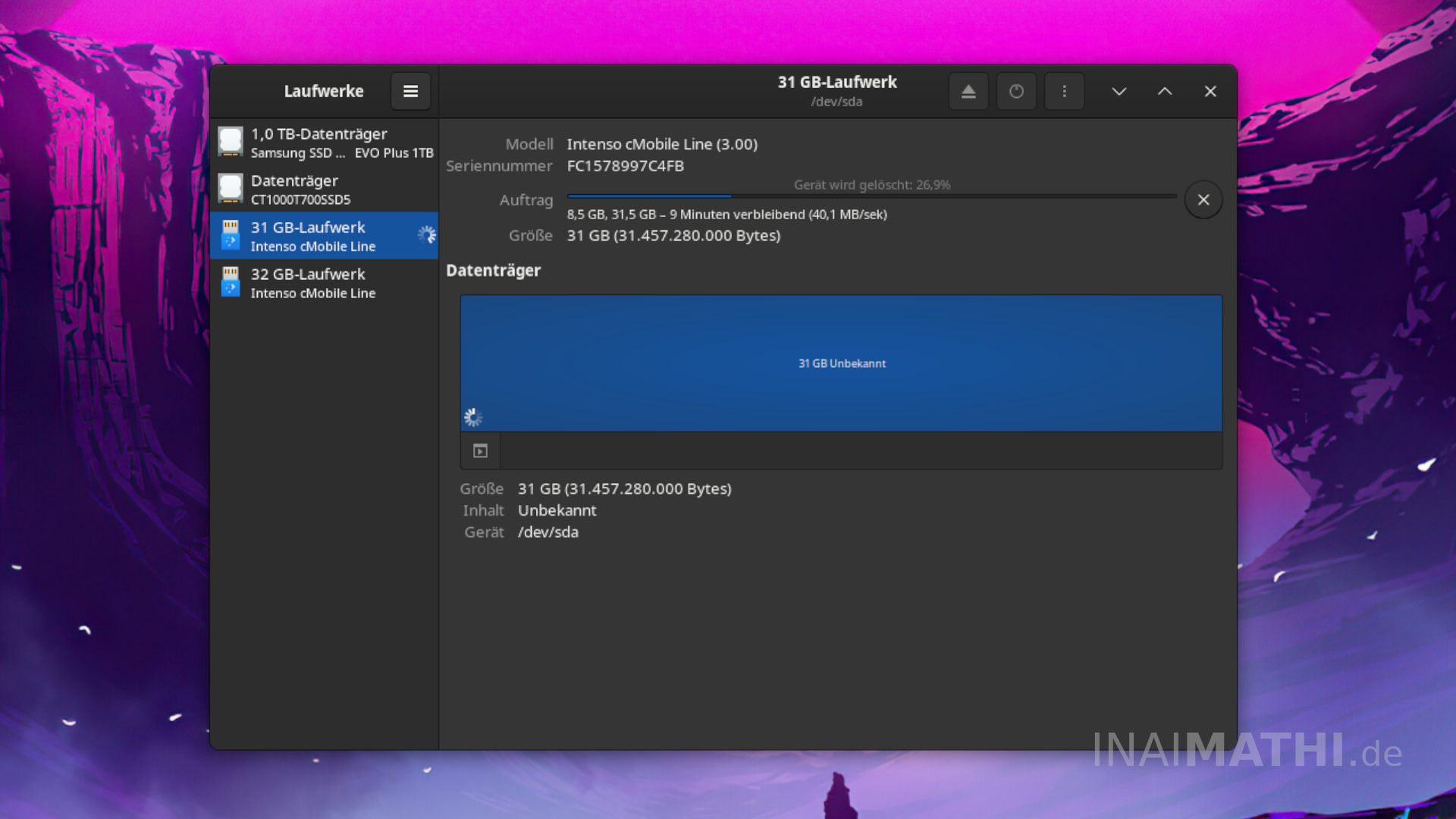This screenshot has height=819, width=1456.
Task: Open the Laufwerke hamburger menu
Action: pyautogui.click(x=410, y=91)
